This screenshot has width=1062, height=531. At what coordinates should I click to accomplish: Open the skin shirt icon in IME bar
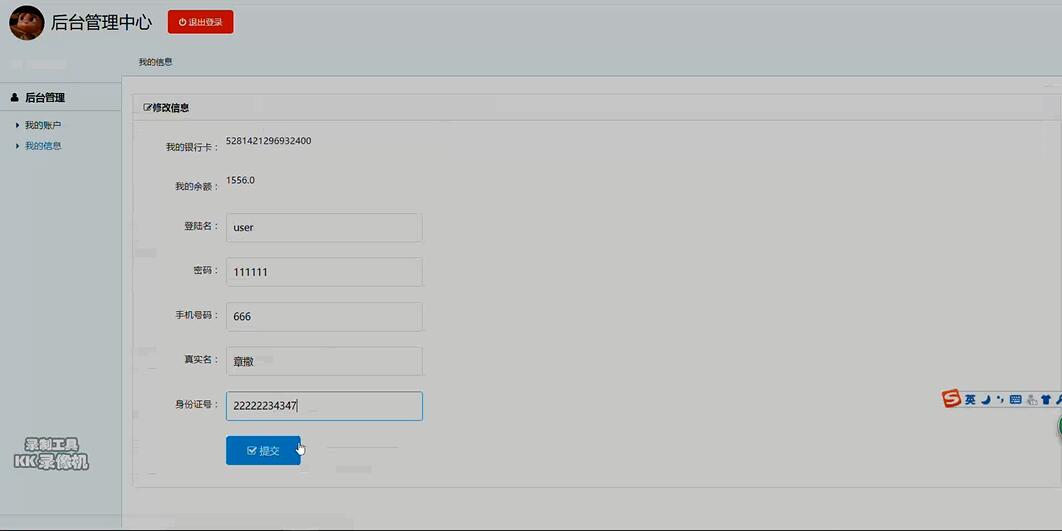click(x=1046, y=400)
